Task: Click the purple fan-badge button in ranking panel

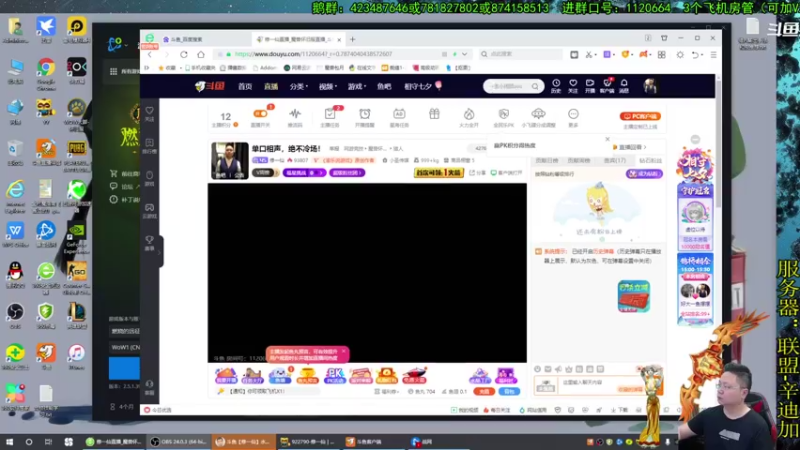Action: point(644,174)
